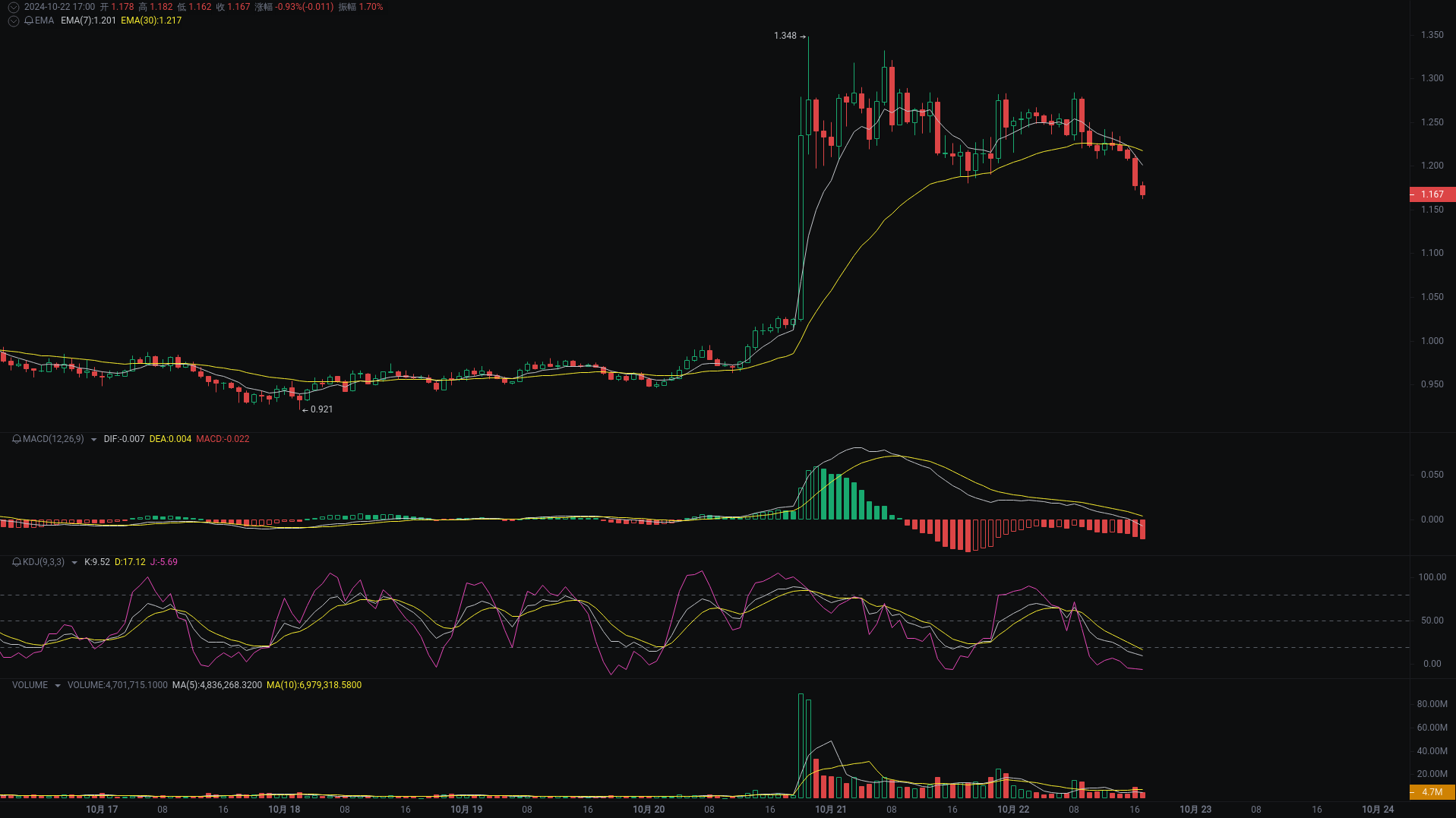Click the DEA:0.004 value in MACD panel
The width and height of the screenshot is (1456, 818).
tap(170, 439)
